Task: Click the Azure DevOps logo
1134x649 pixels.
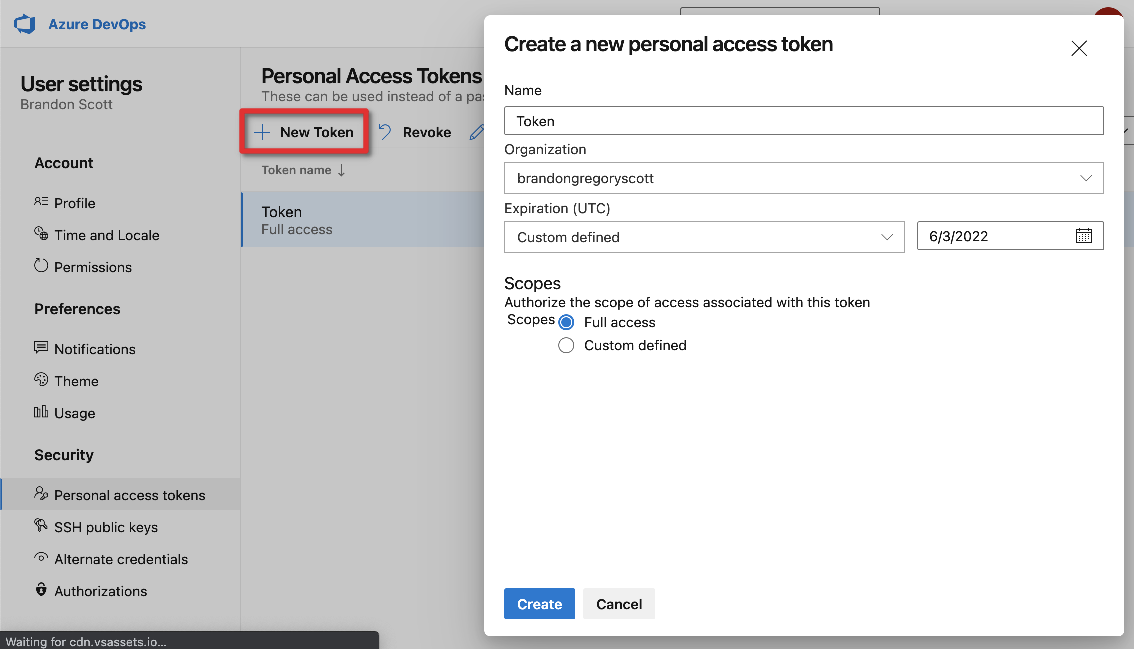Action: 24,25
